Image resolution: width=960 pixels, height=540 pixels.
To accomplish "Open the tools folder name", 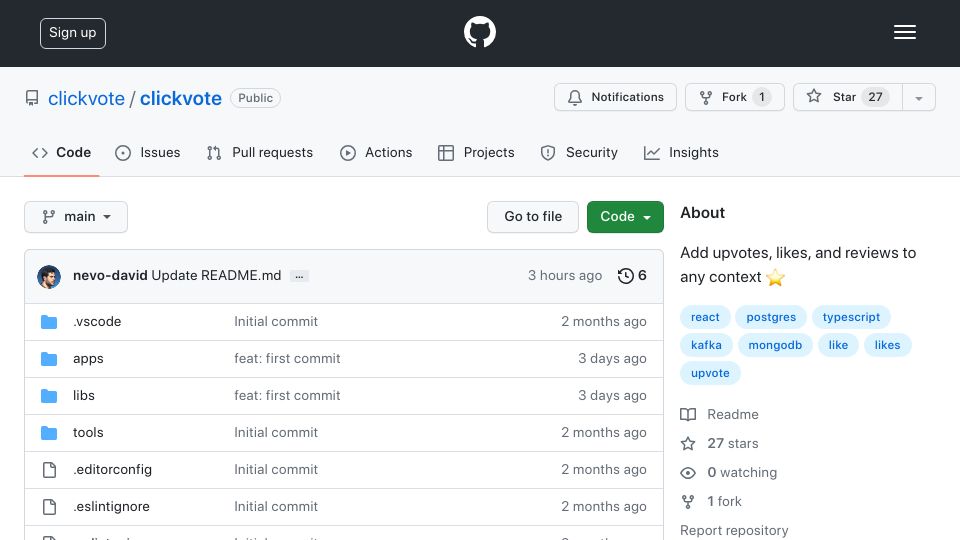I will [88, 432].
